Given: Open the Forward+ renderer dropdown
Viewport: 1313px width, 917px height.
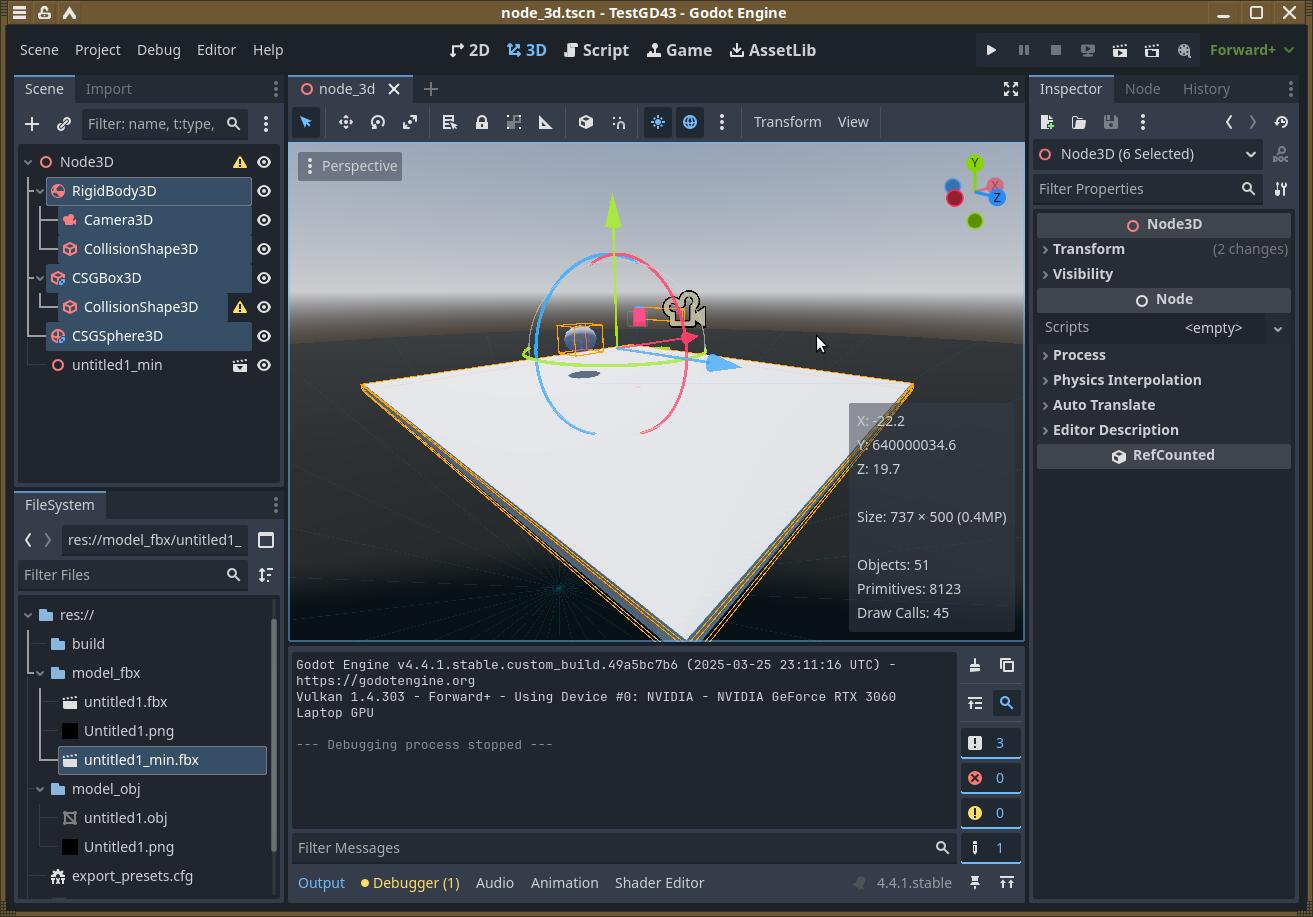Looking at the screenshot, I should click(1250, 50).
